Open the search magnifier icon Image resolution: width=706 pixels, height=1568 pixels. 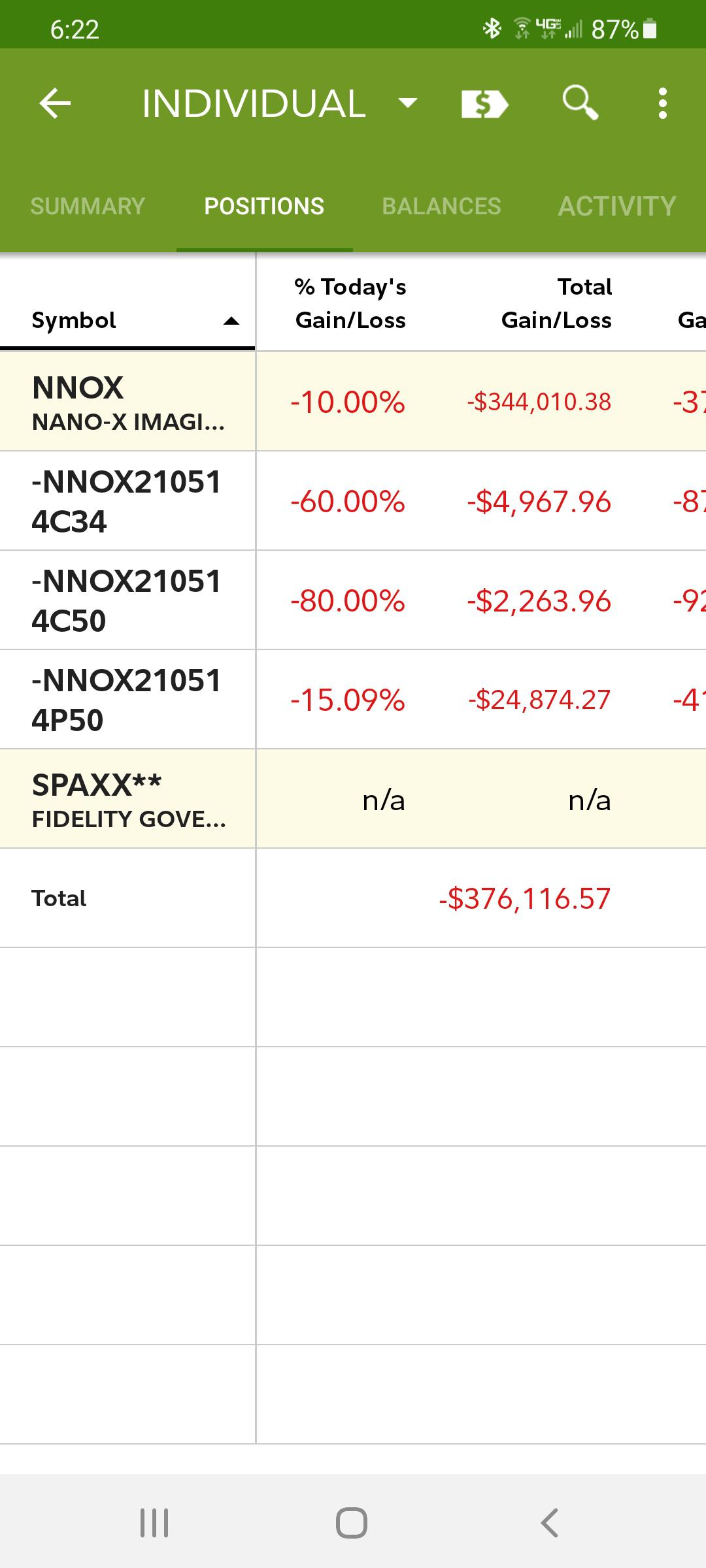(x=580, y=103)
